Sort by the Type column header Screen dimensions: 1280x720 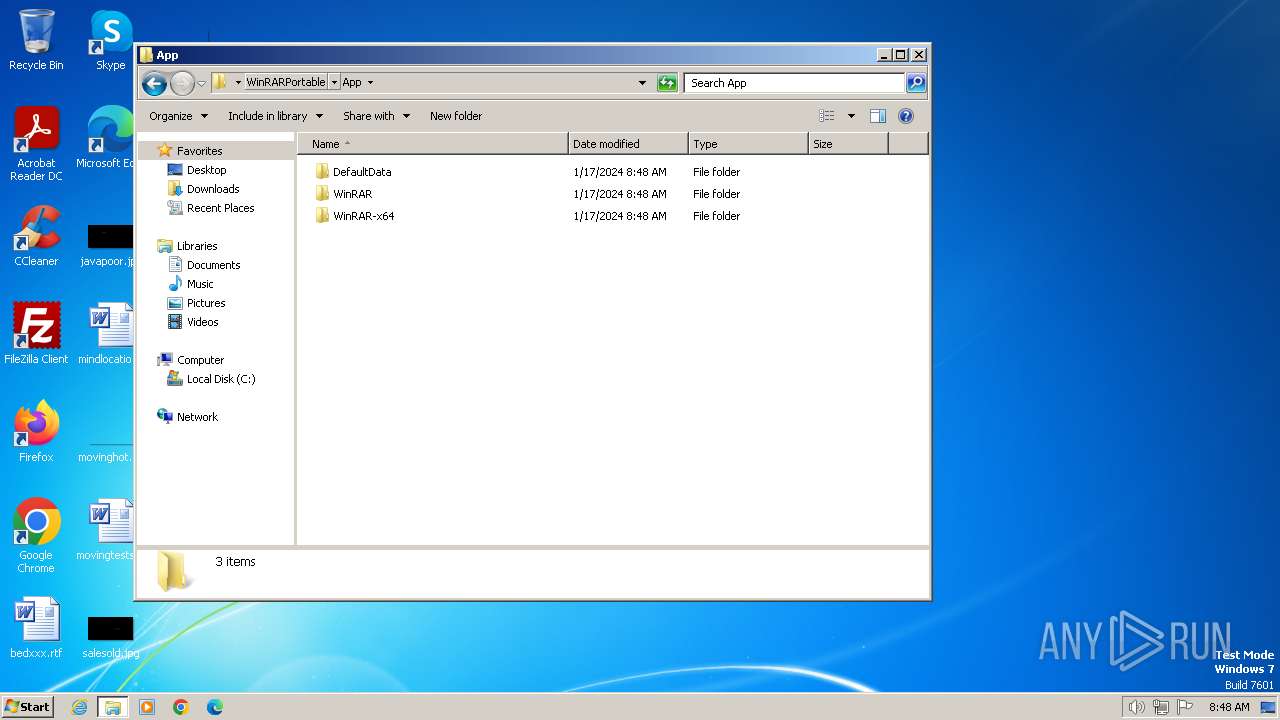(748, 144)
